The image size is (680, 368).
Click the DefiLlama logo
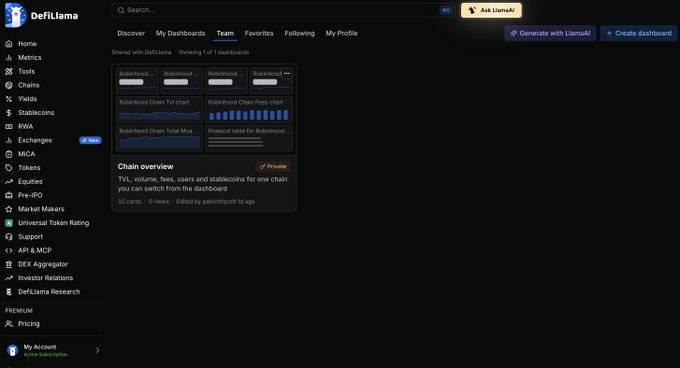coord(42,15)
